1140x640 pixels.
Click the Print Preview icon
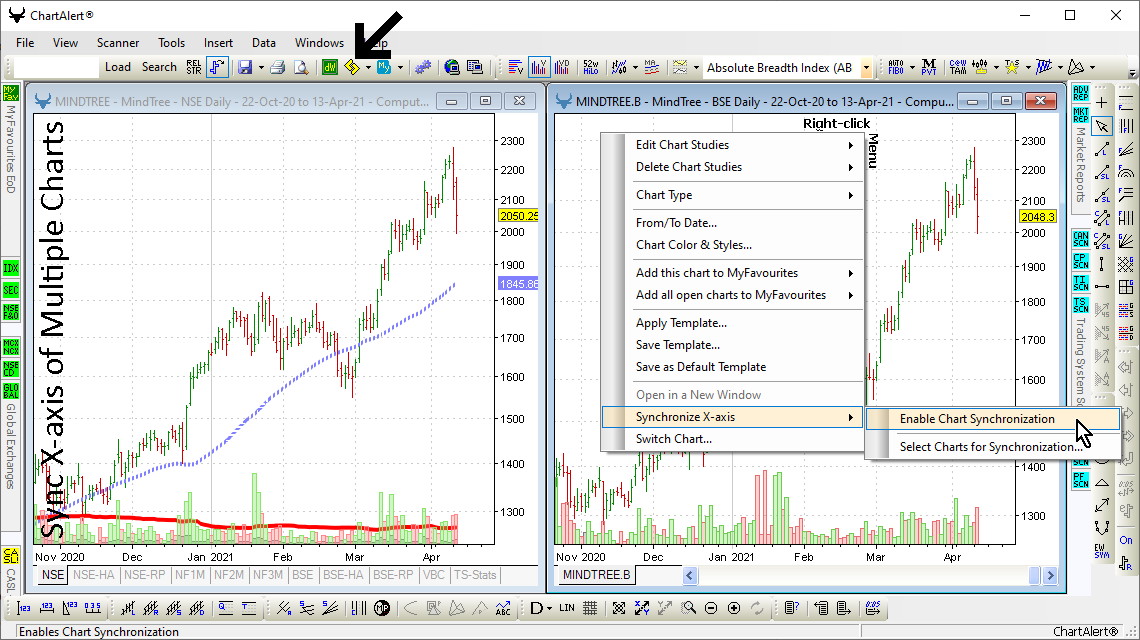pos(301,67)
